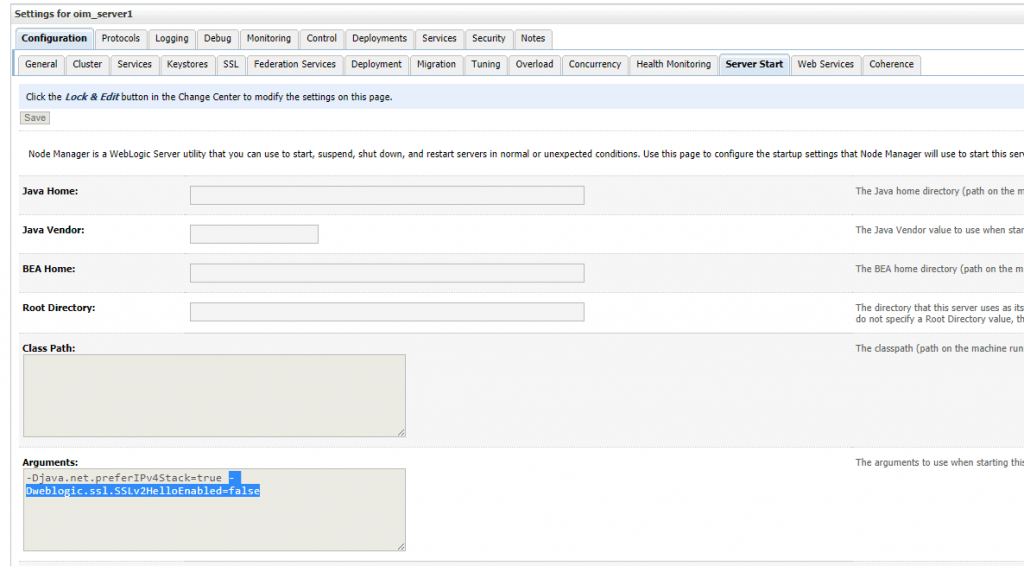Select the Control tab

tap(322, 38)
